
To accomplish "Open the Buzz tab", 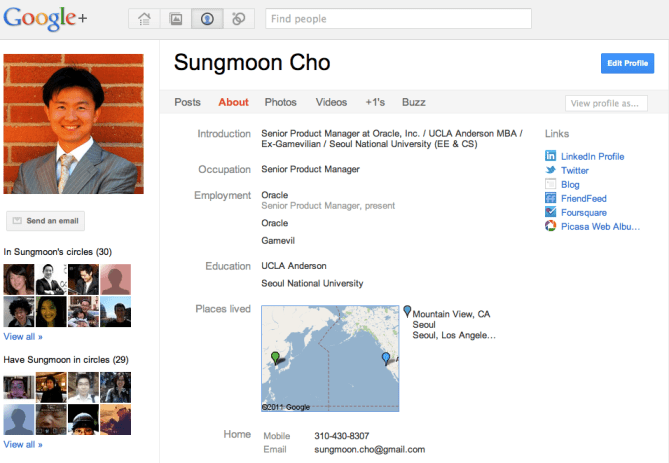I will point(413,102).
